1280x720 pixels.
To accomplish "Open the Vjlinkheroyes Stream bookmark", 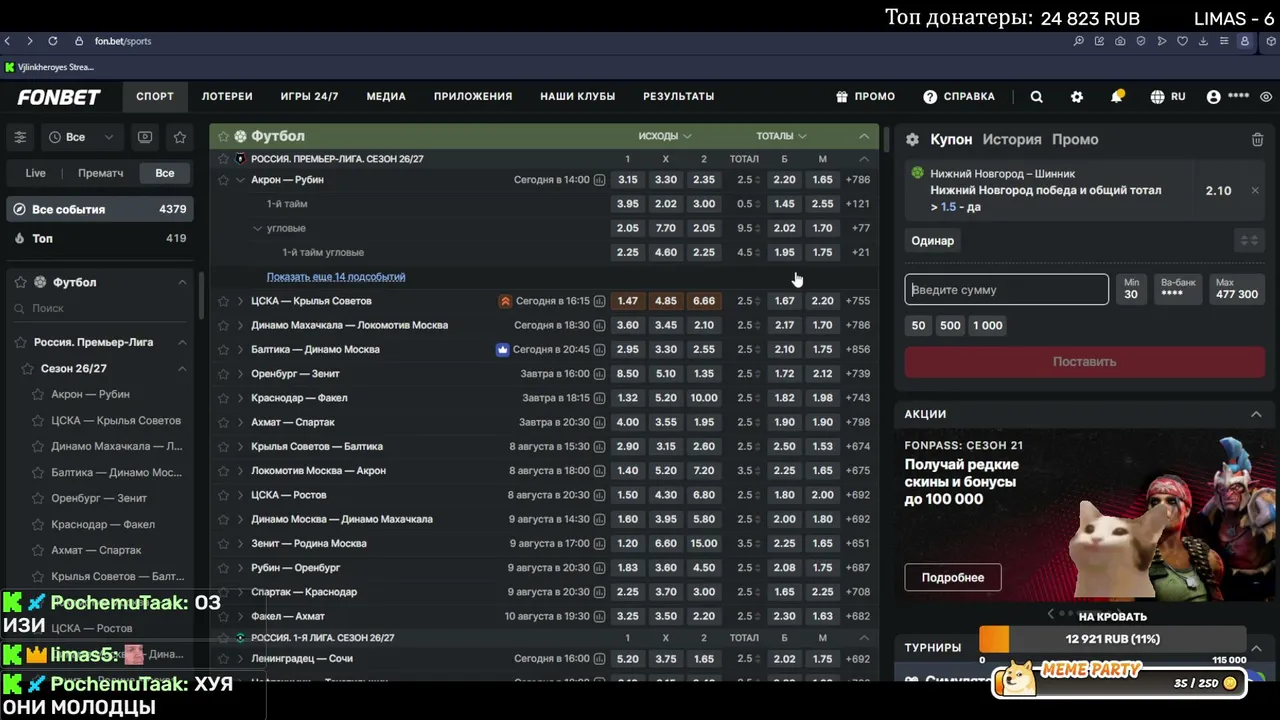I will 49,67.
